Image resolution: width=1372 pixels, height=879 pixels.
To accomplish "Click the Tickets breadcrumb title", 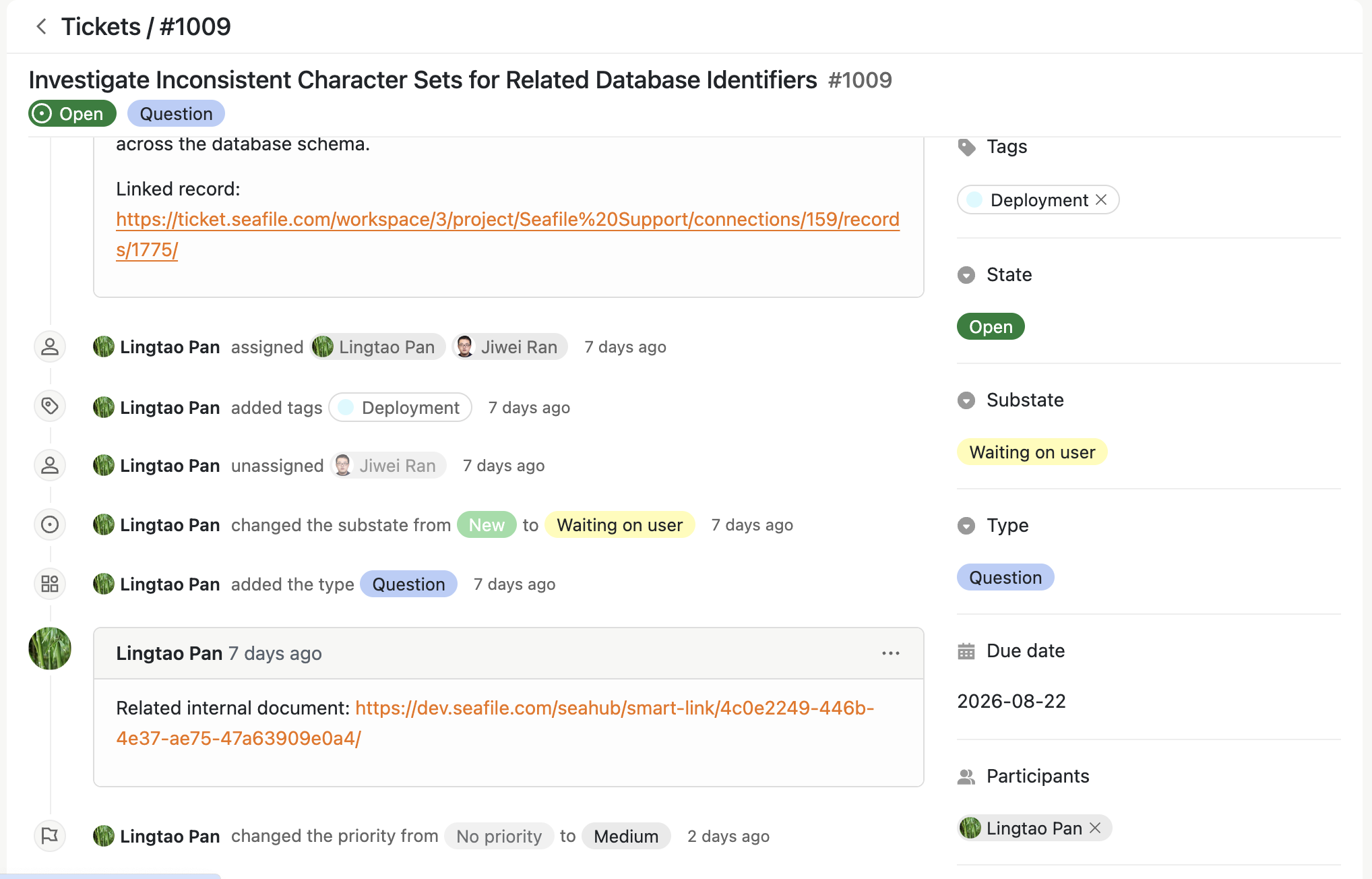I will 101,27.
